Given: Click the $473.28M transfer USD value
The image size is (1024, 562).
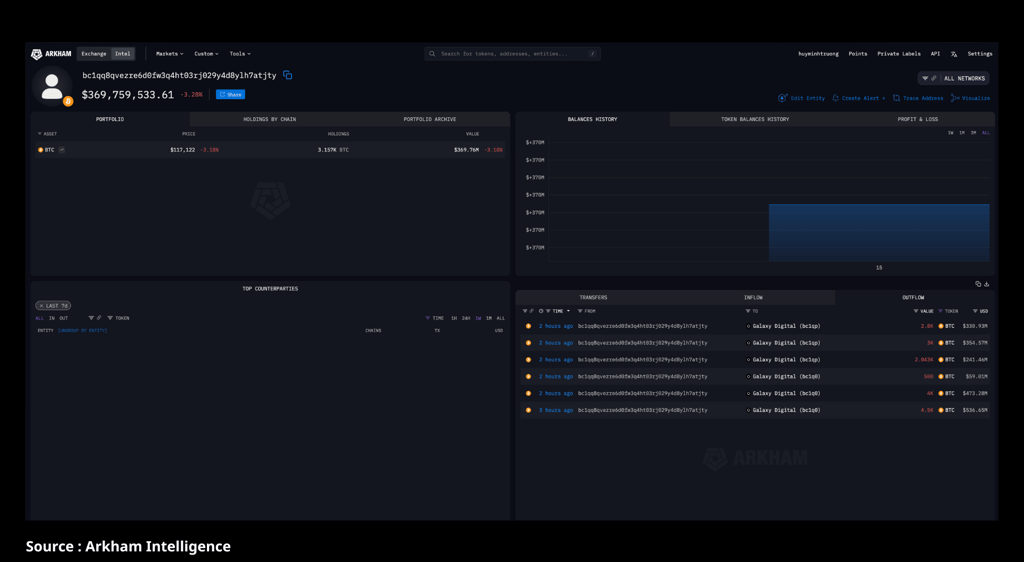Looking at the screenshot, I should (x=975, y=394).
